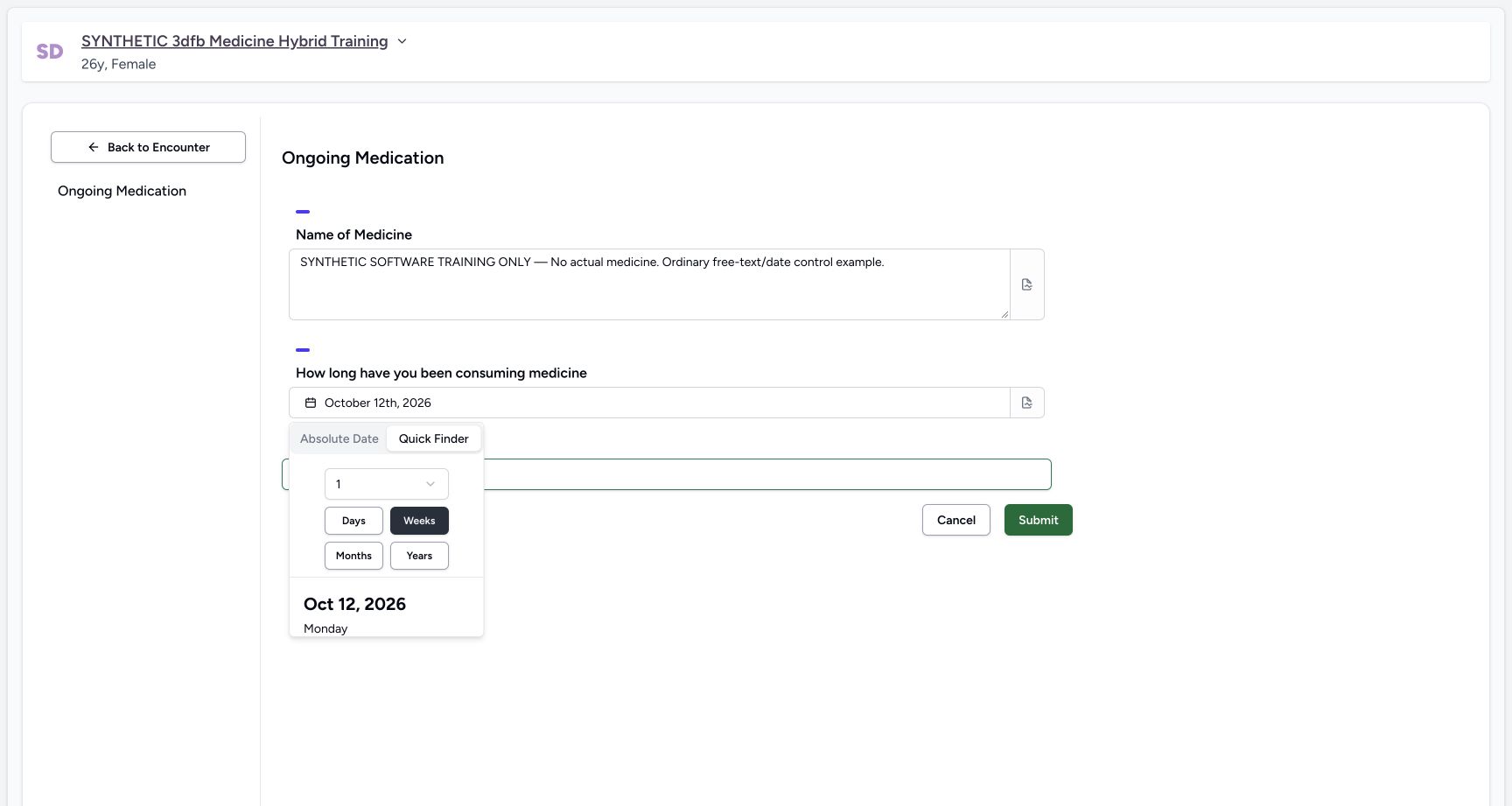
Task: Click the Monday weekday label
Action: coord(325,628)
